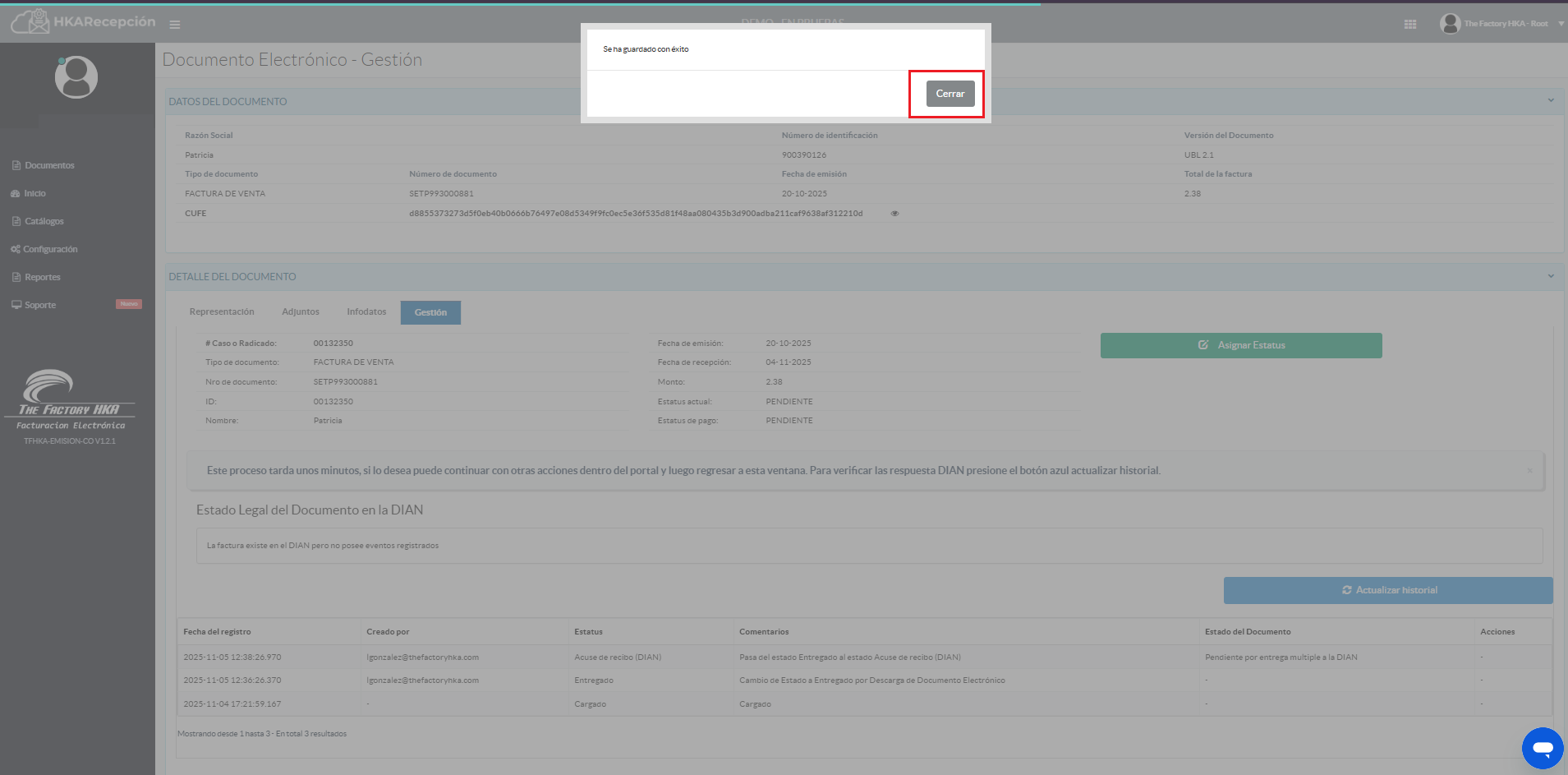Open the chat support bubble icon

pyautogui.click(x=1542, y=748)
